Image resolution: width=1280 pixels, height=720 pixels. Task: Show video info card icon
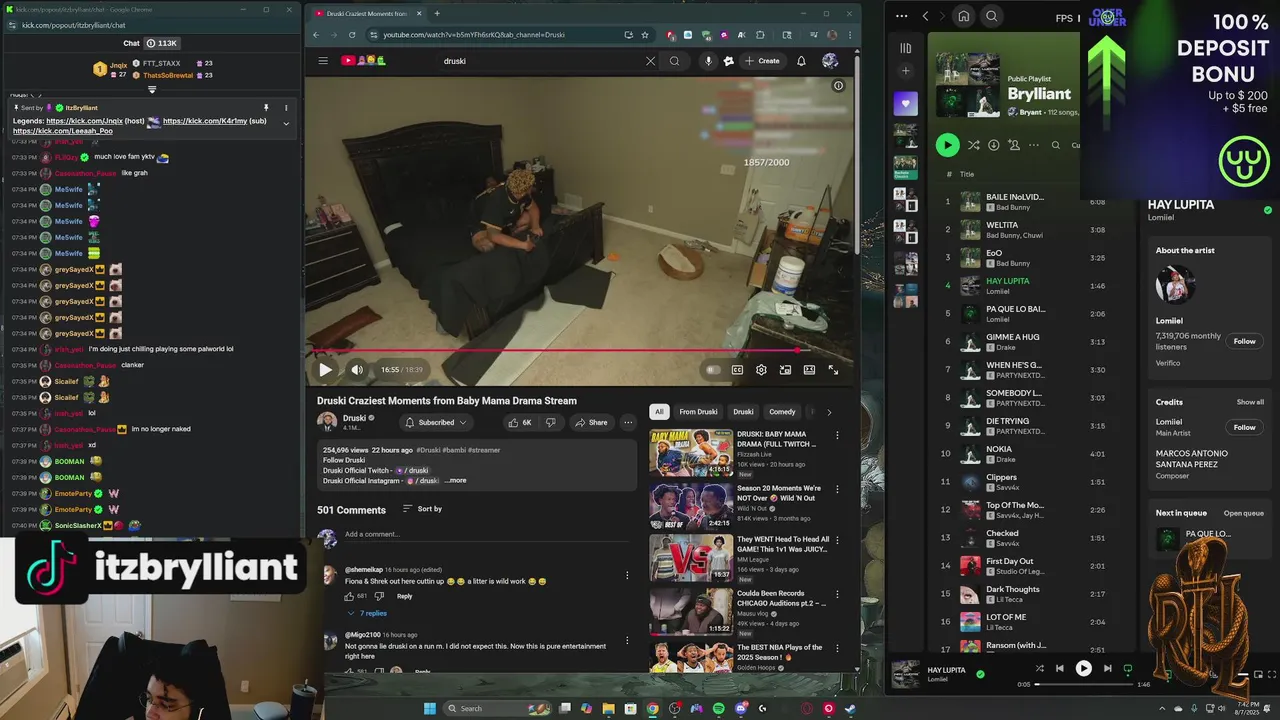tap(838, 86)
